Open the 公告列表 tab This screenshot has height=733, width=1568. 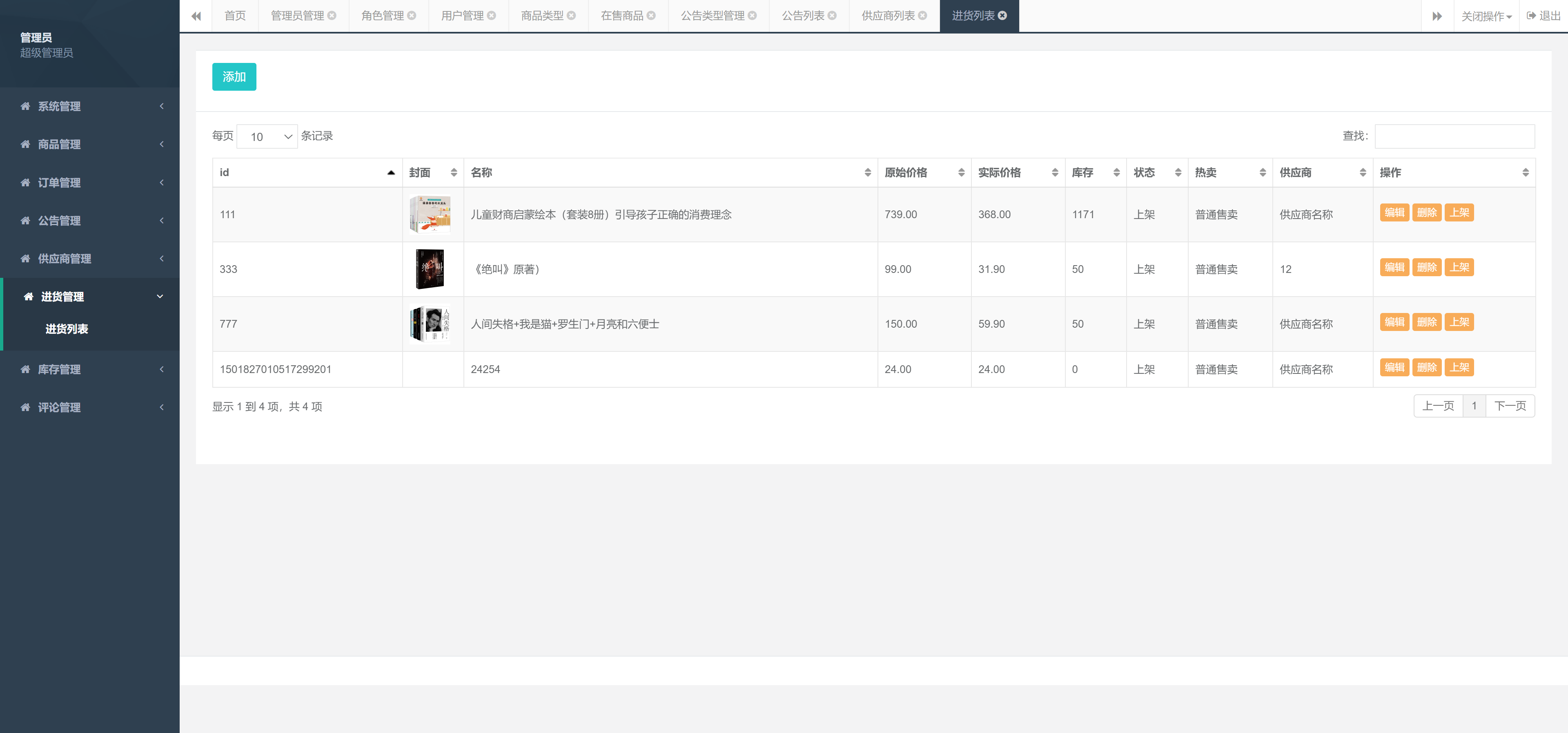point(802,15)
